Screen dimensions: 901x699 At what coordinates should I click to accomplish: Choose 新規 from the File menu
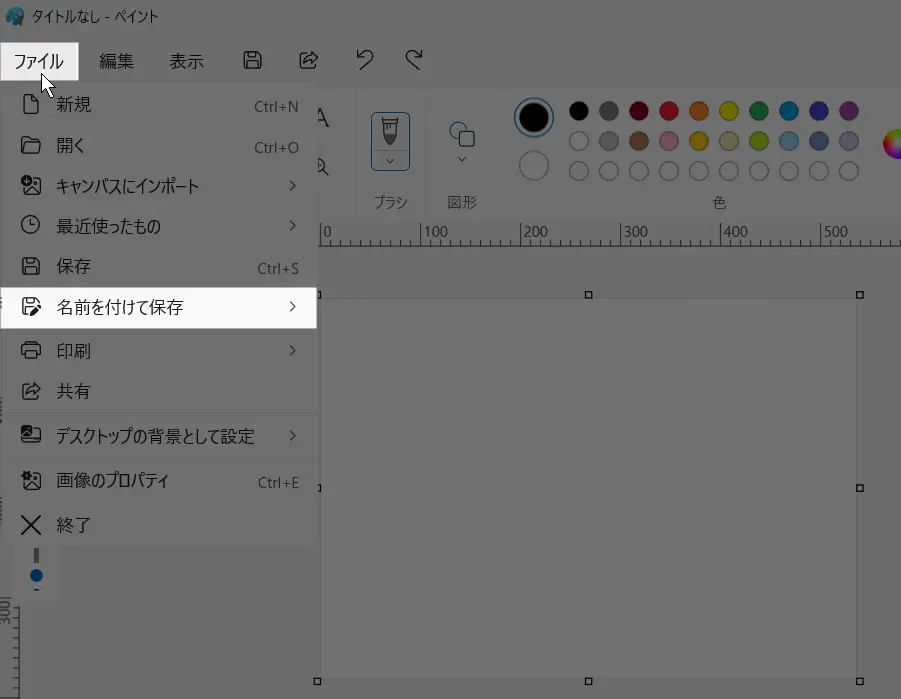[159, 105]
